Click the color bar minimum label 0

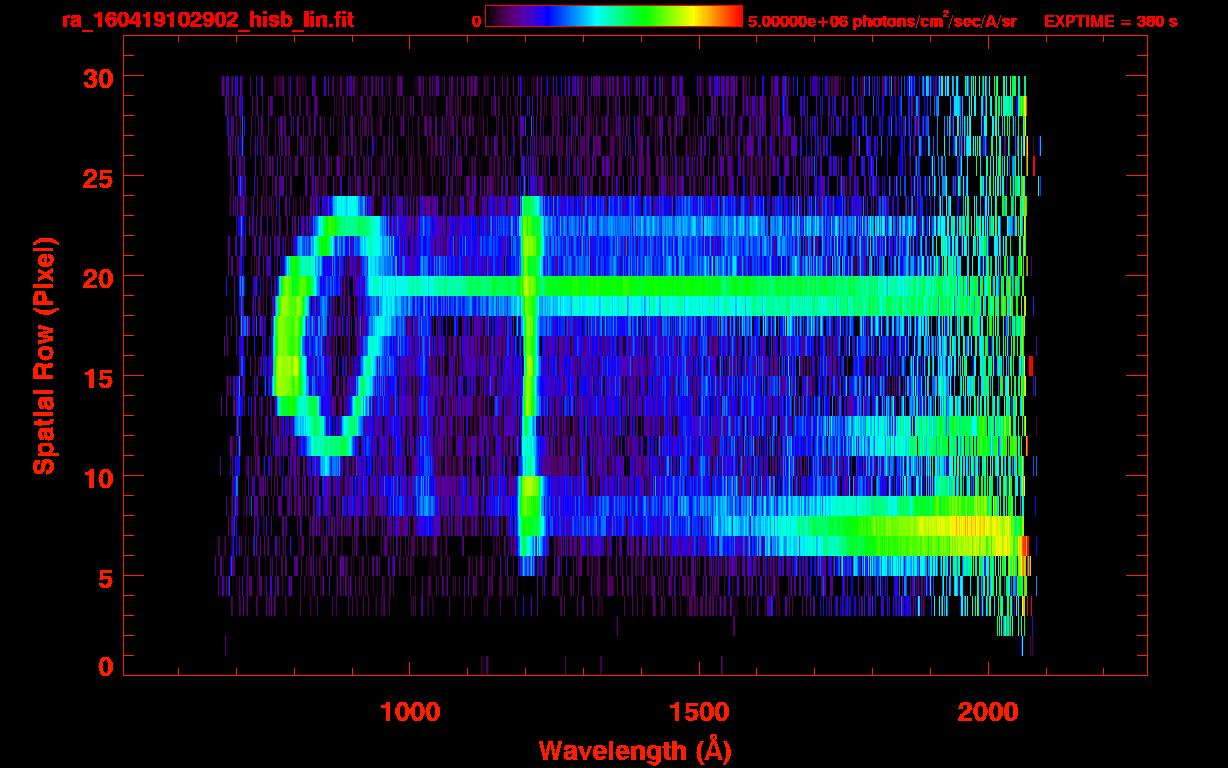476,21
